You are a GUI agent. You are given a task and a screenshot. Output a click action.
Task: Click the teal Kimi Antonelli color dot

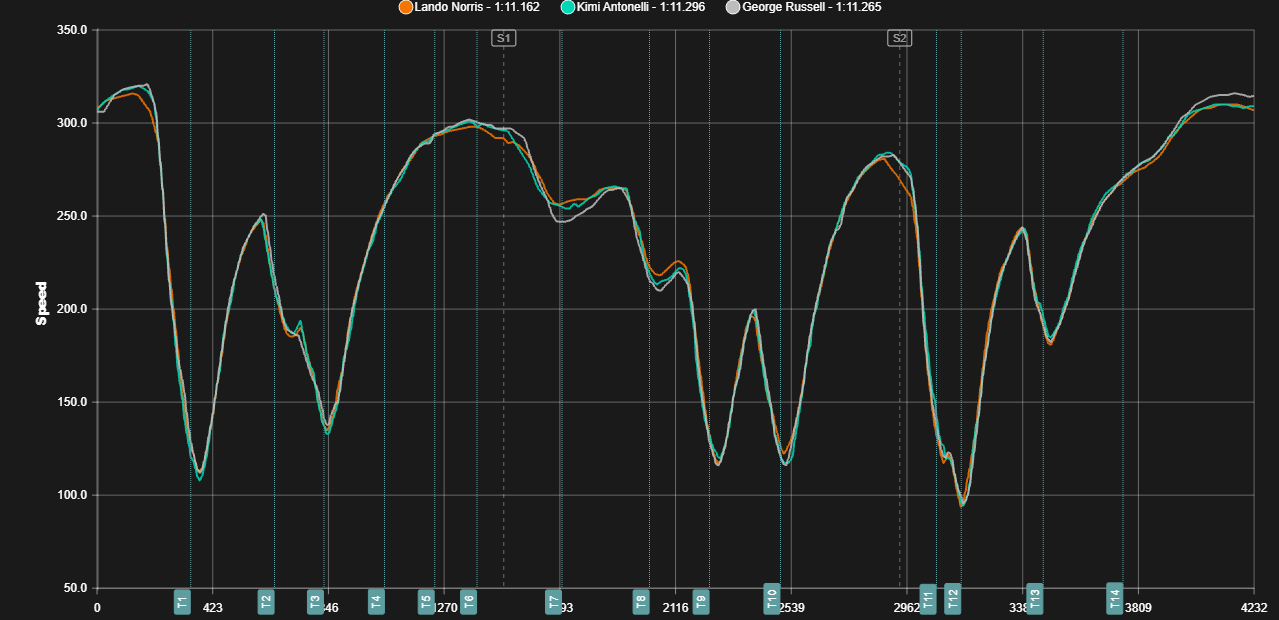tap(568, 7)
